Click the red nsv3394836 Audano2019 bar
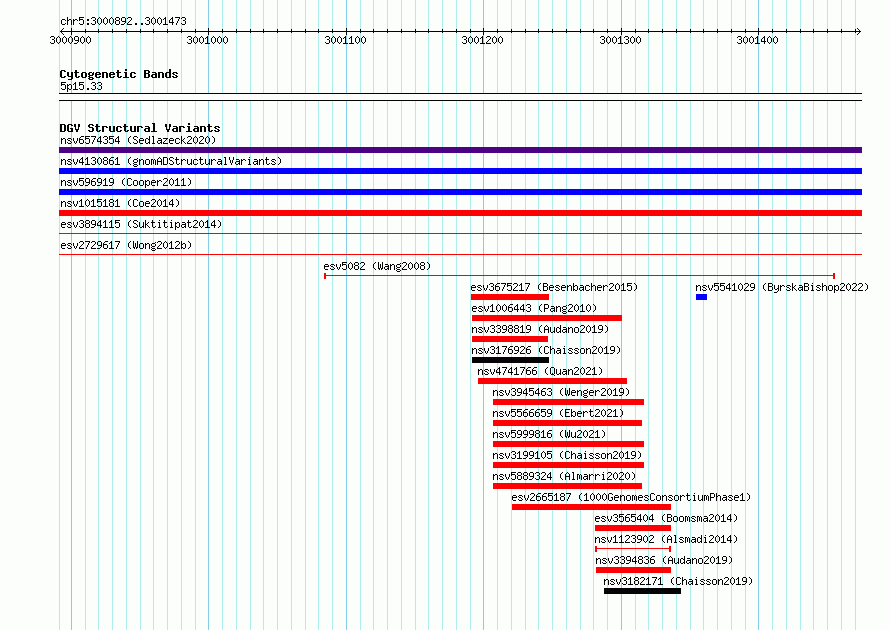 click(633, 570)
